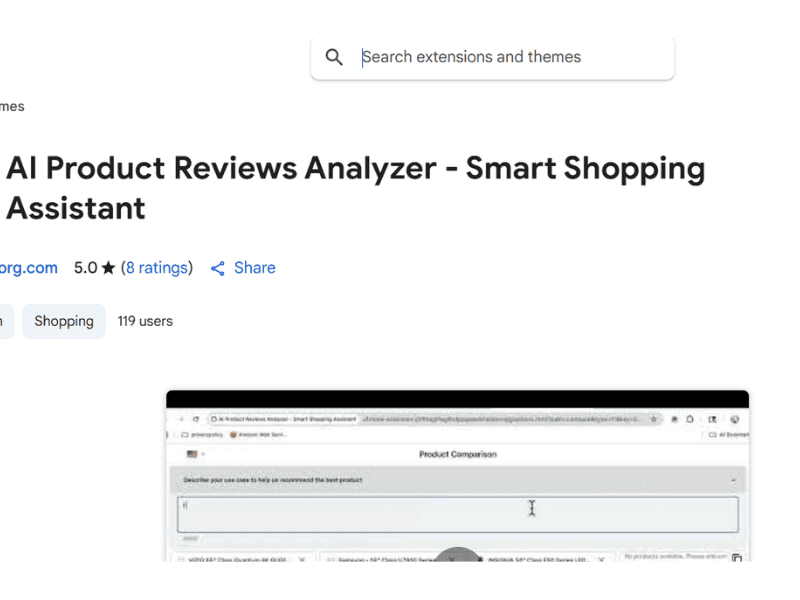Focus the Search extensions and themes field
Screen dimensions: 800x600
click(510, 58)
